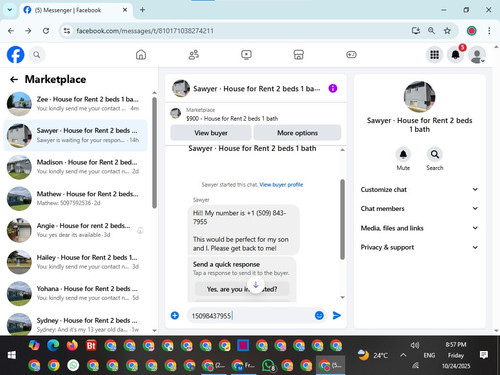Click the View buyer button
The image size is (500, 375).
point(211,133)
